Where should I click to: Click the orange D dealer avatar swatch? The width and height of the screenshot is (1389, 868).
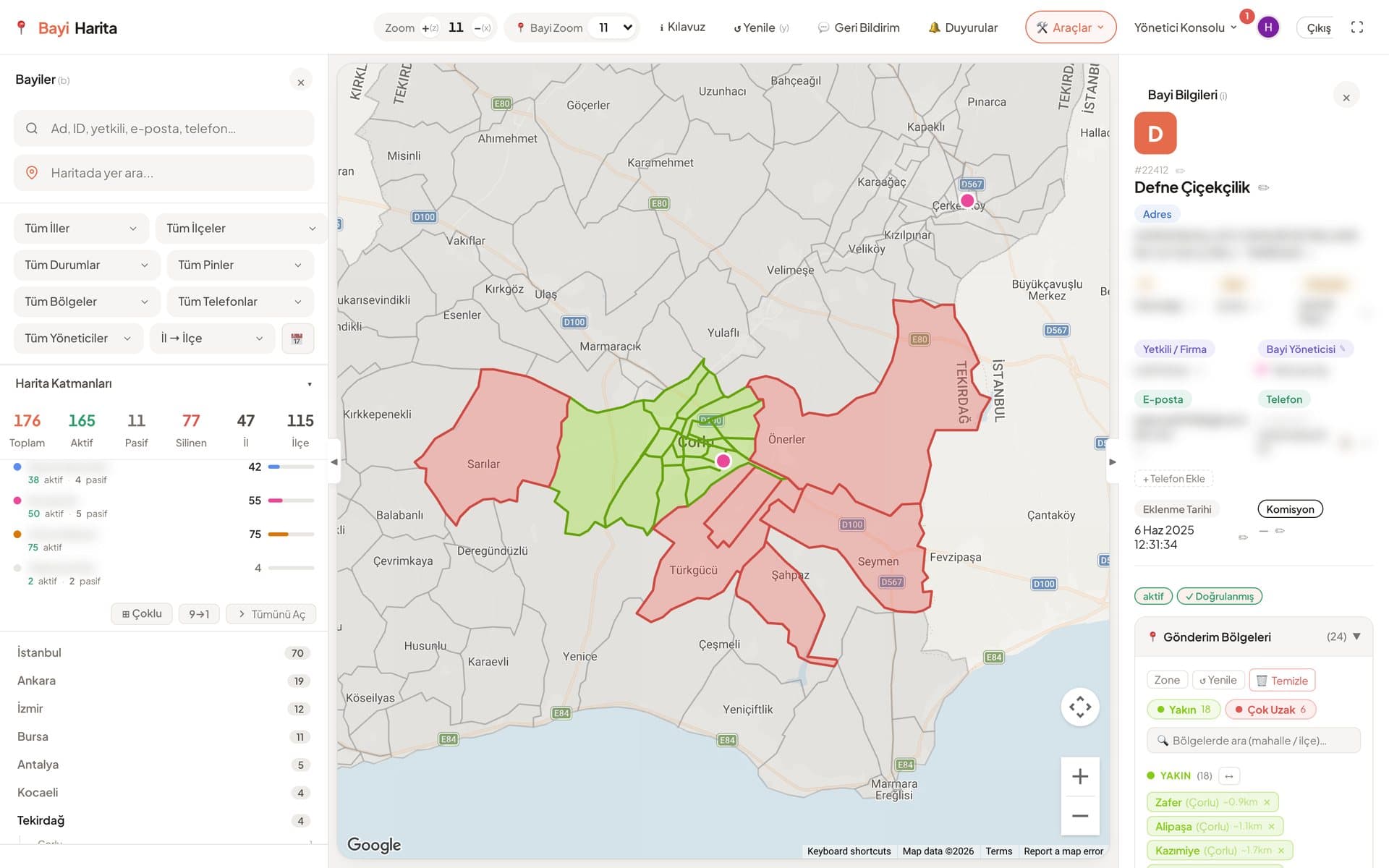click(1155, 133)
